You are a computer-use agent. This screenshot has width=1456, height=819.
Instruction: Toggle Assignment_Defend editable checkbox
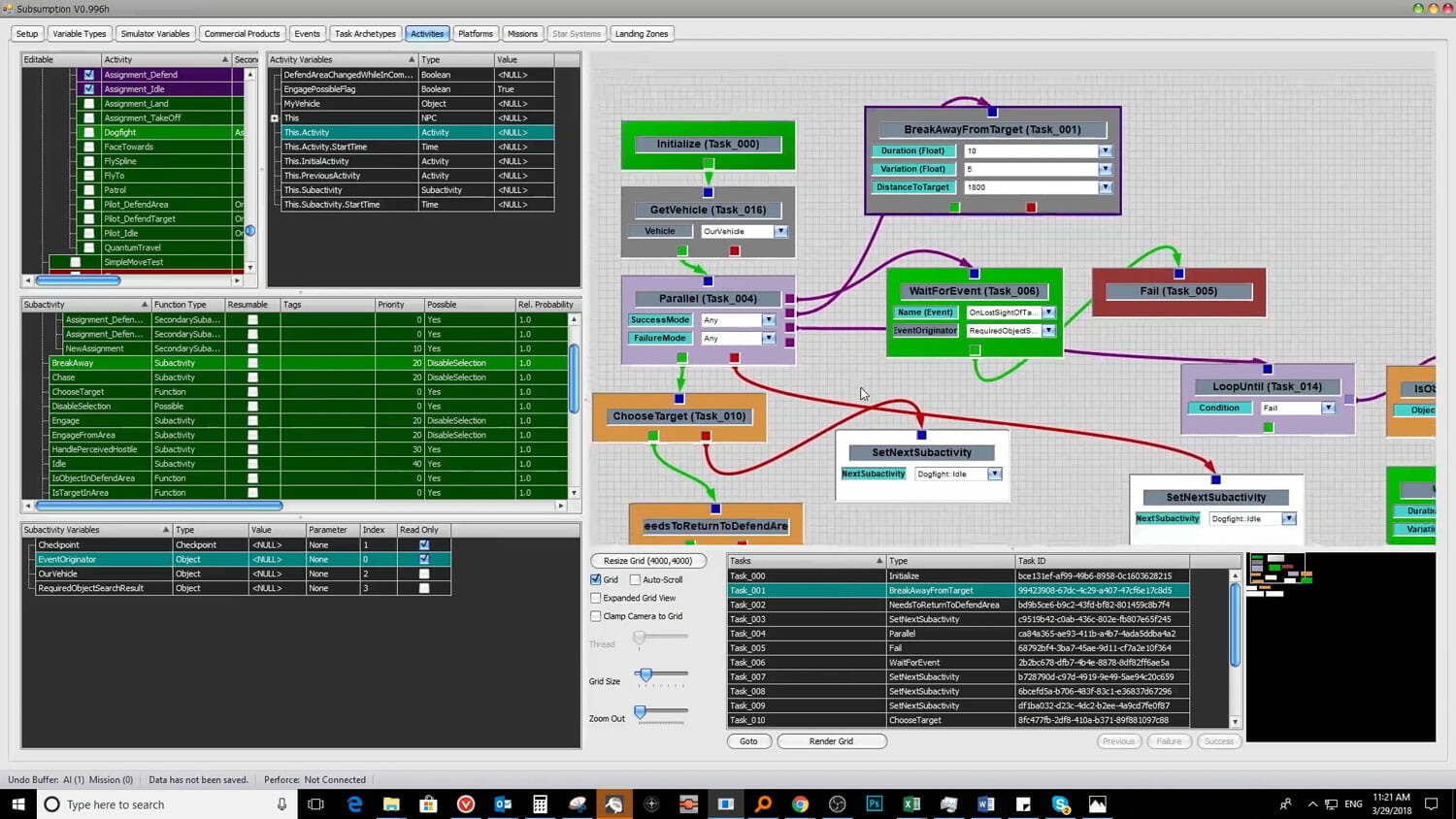[x=89, y=75]
